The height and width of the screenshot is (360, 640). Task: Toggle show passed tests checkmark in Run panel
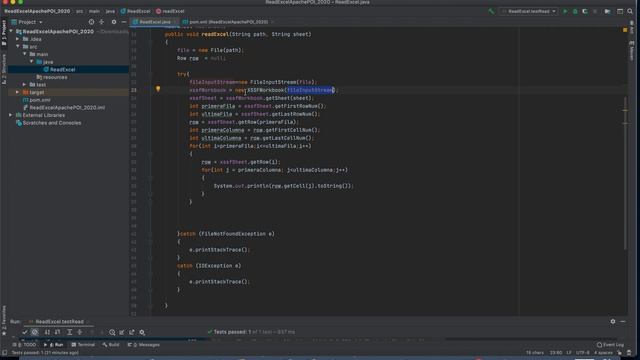pyautogui.click(x=24, y=332)
